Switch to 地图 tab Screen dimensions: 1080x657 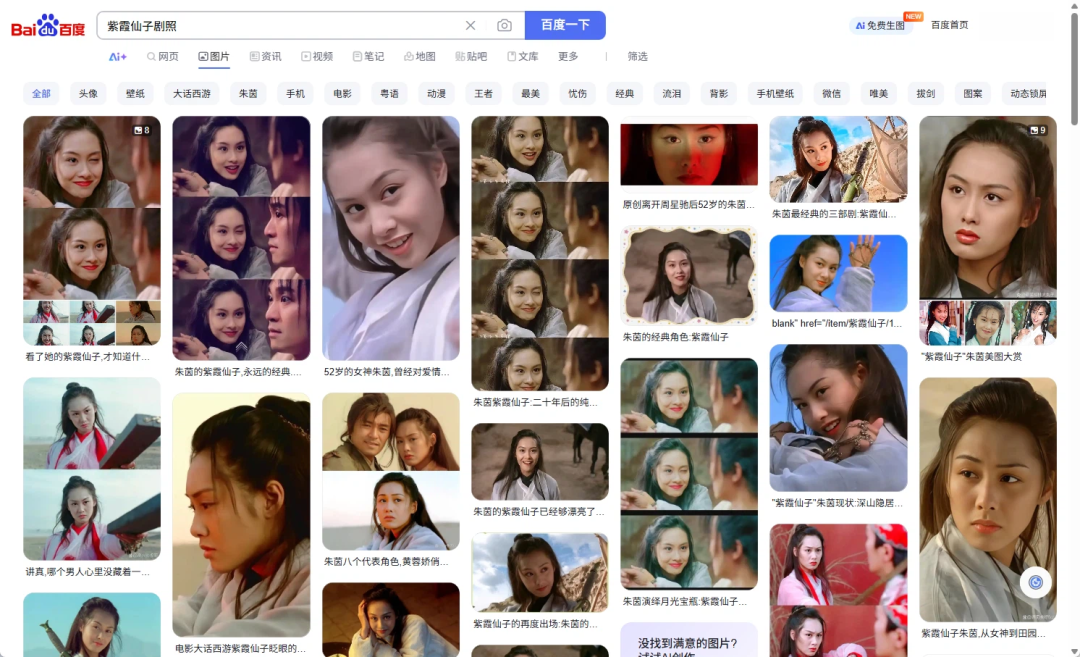pos(419,56)
